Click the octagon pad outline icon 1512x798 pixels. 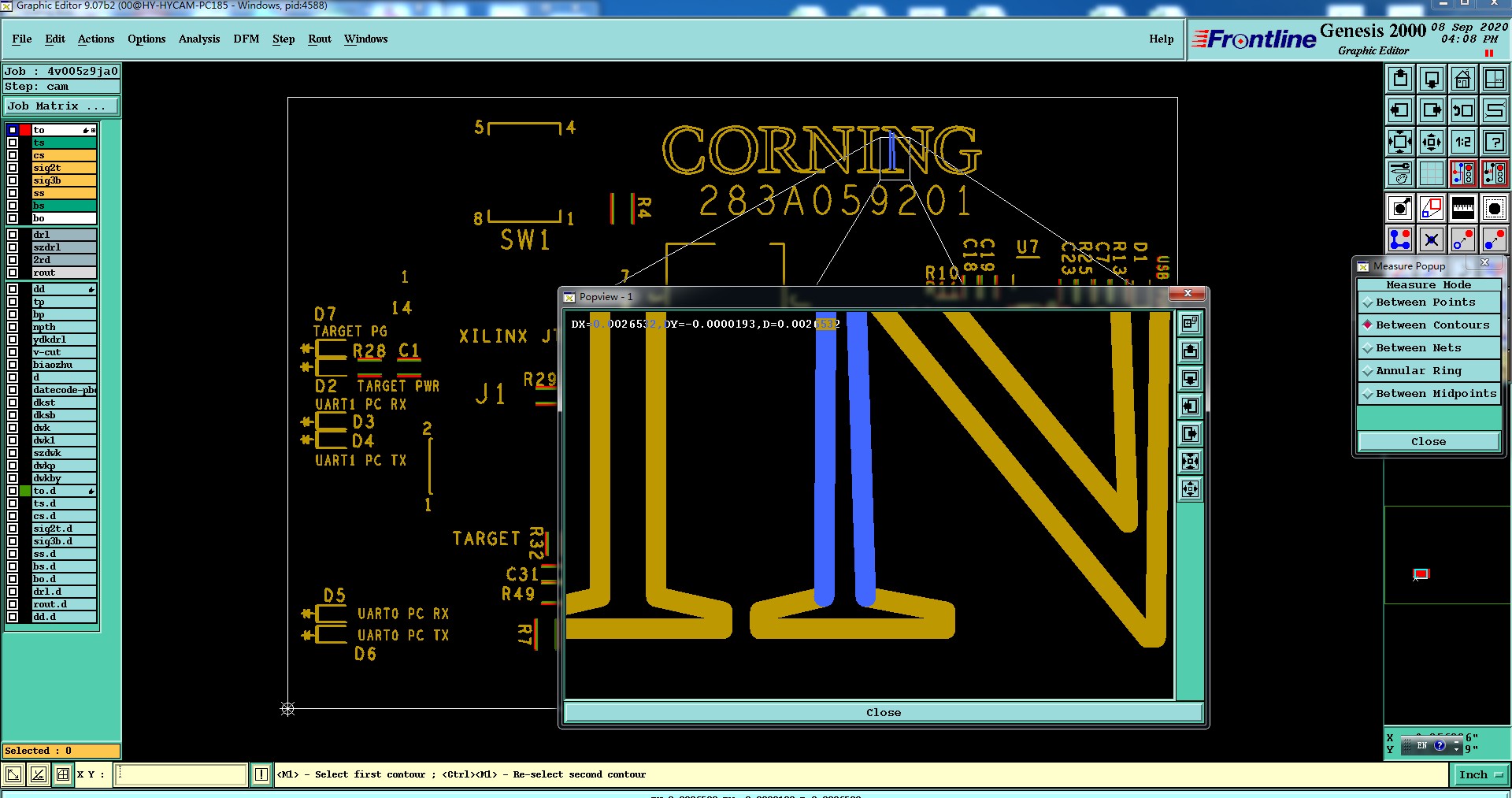click(1495, 208)
